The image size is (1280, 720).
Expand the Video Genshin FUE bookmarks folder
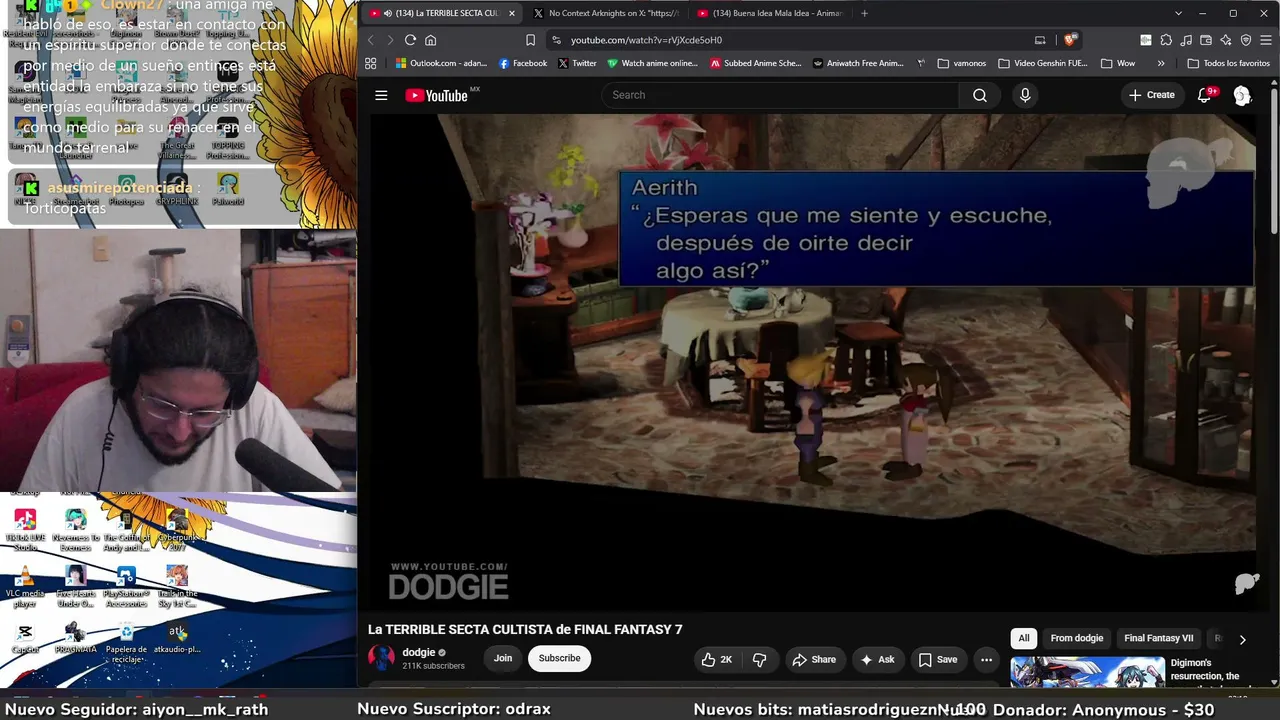[x=1043, y=63]
